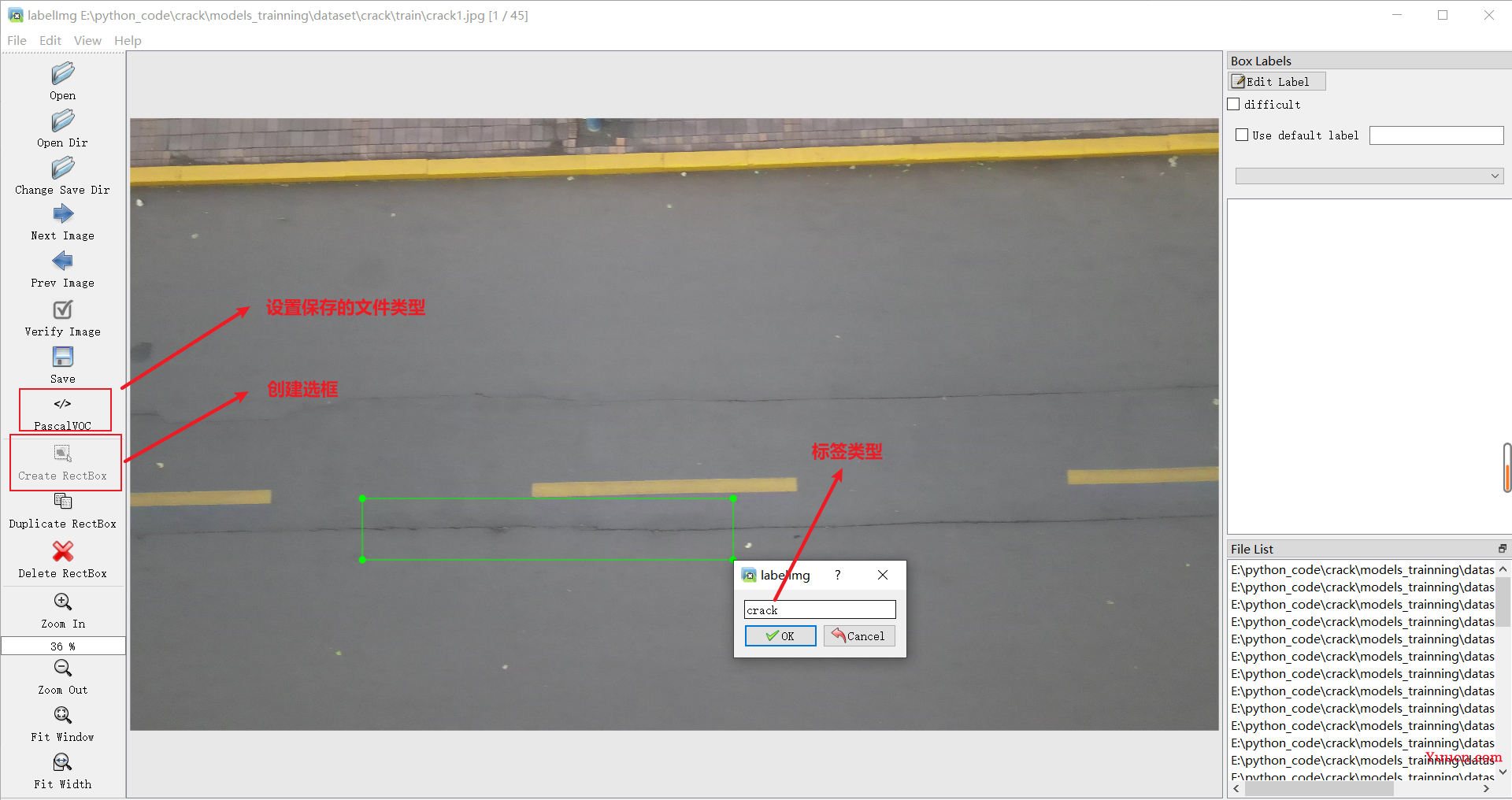
Task: Remove box with Delete RectBox icon
Action: click(x=63, y=551)
